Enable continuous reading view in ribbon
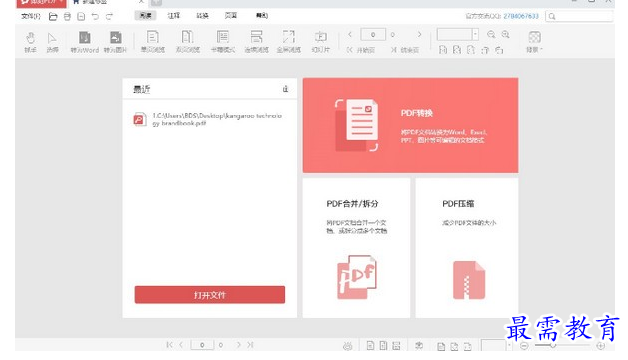The width and height of the screenshot is (628, 360). pos(256,42)
